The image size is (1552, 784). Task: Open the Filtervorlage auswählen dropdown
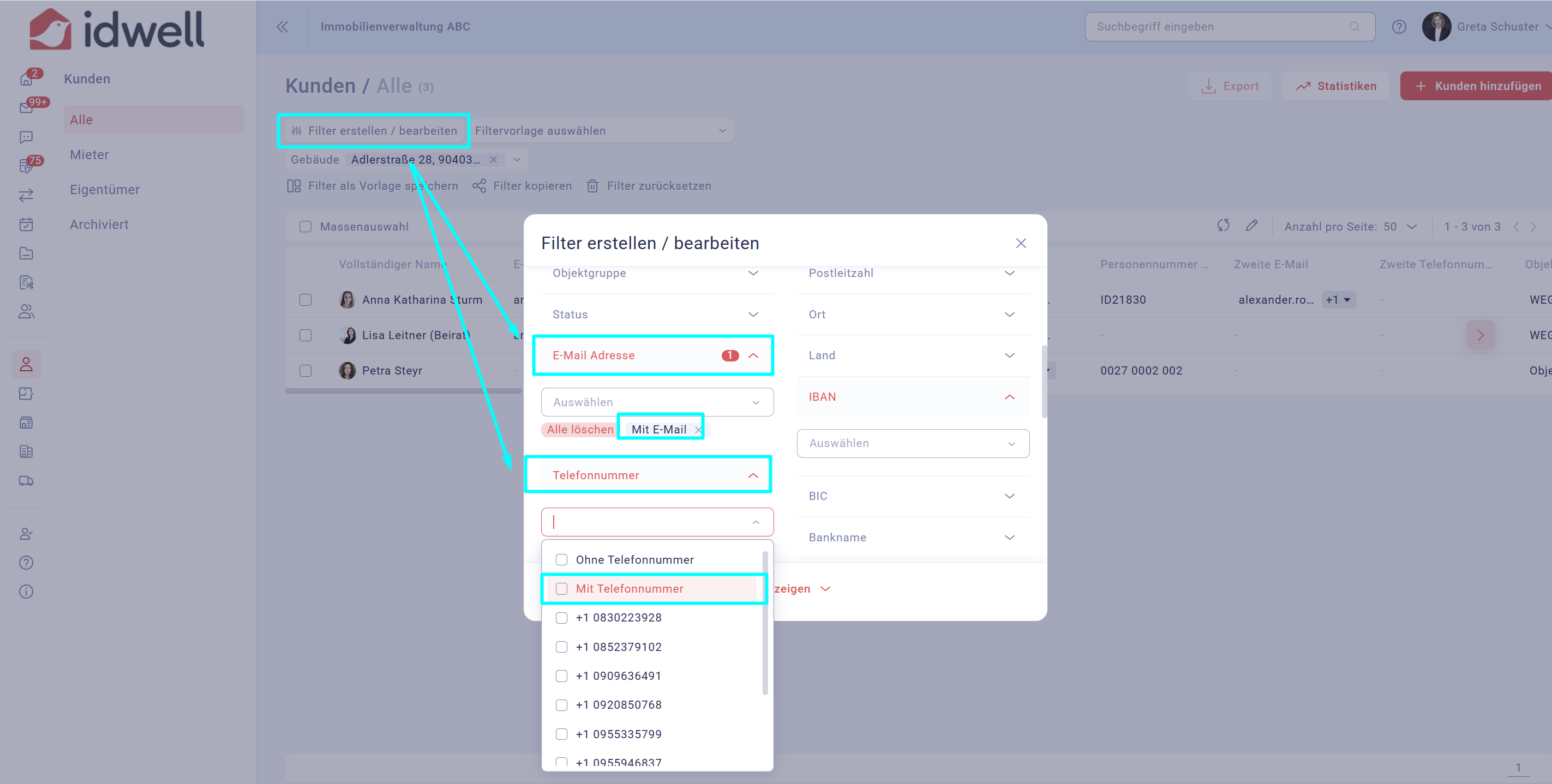[601, 131]
